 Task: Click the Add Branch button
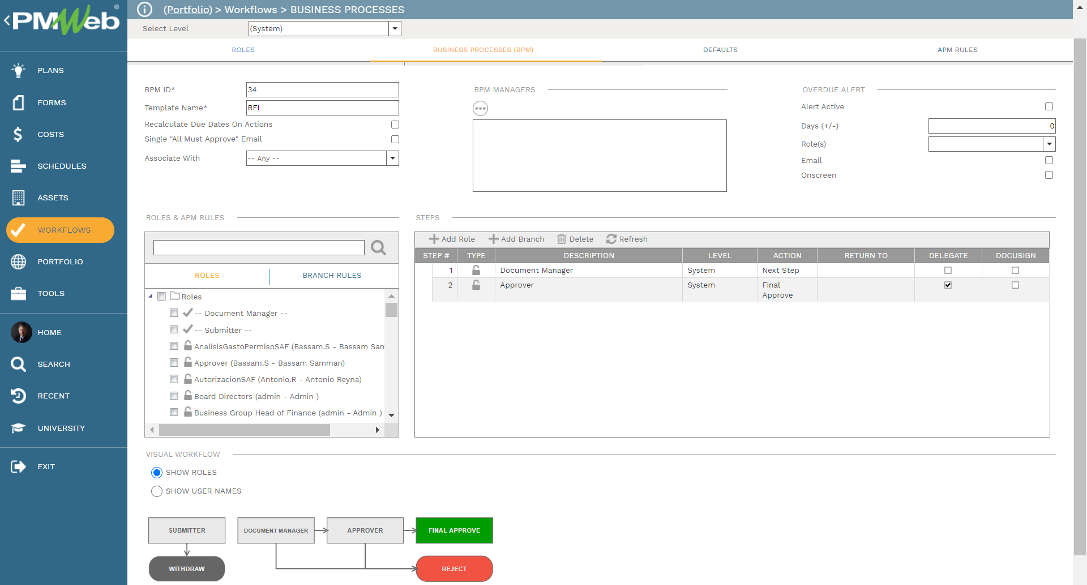click(x=516, y=239)
